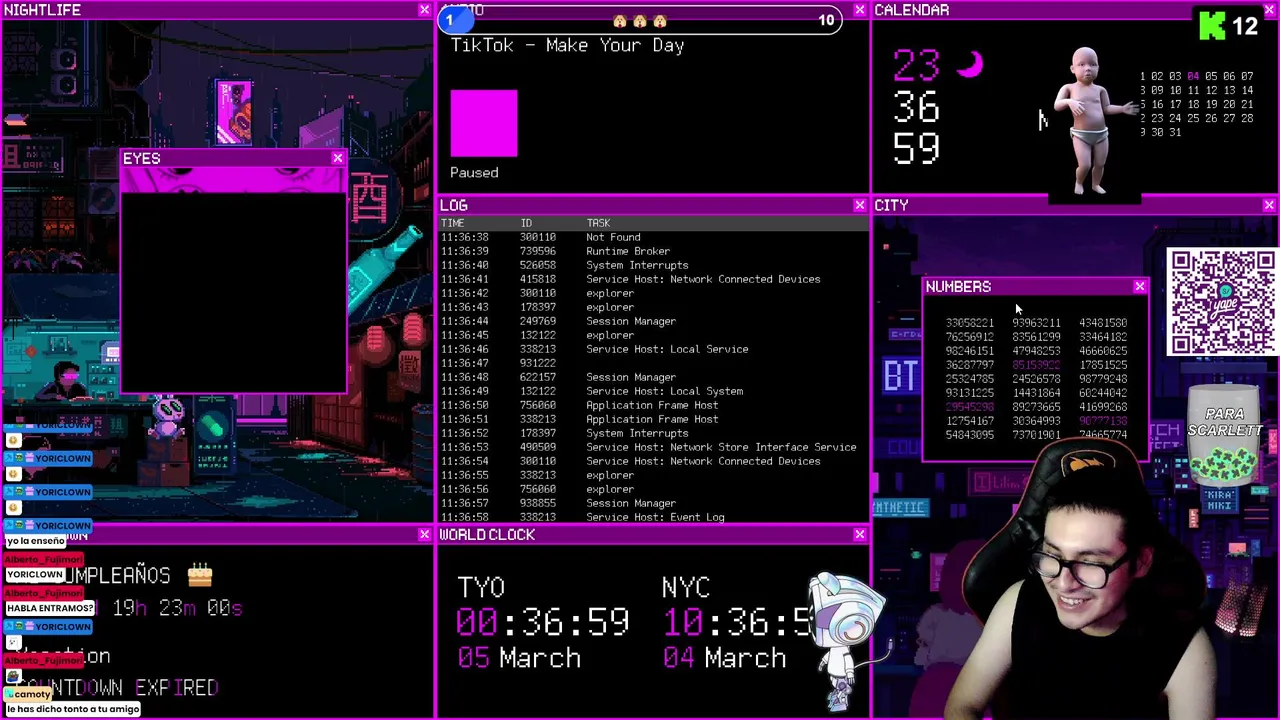
Task: Select 'Service Host: Network Store Interface Service' row
Action: [652, 447]
